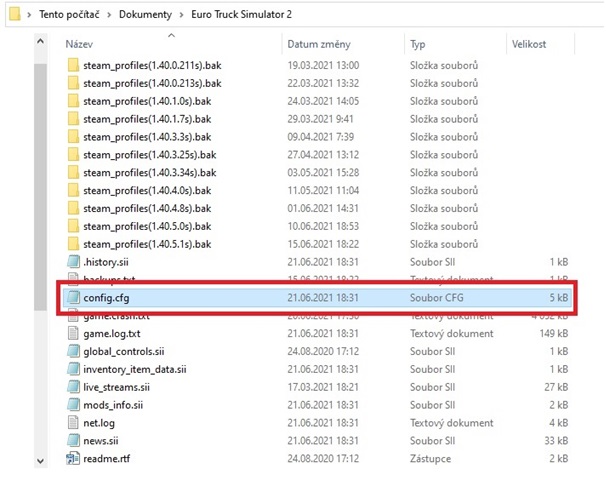This screenshot has height=482, width=606.
Task: Click date 01.06.2021 14:31 of steam_profiles(1.40.4.8s).bak
Action: tap(323, 208)
